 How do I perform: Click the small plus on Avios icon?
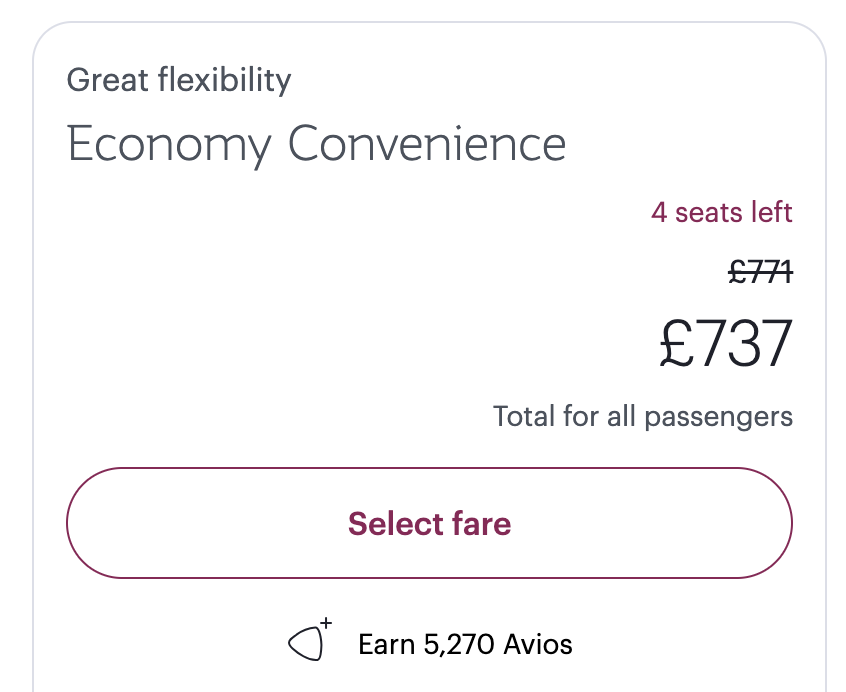point(326,623)
